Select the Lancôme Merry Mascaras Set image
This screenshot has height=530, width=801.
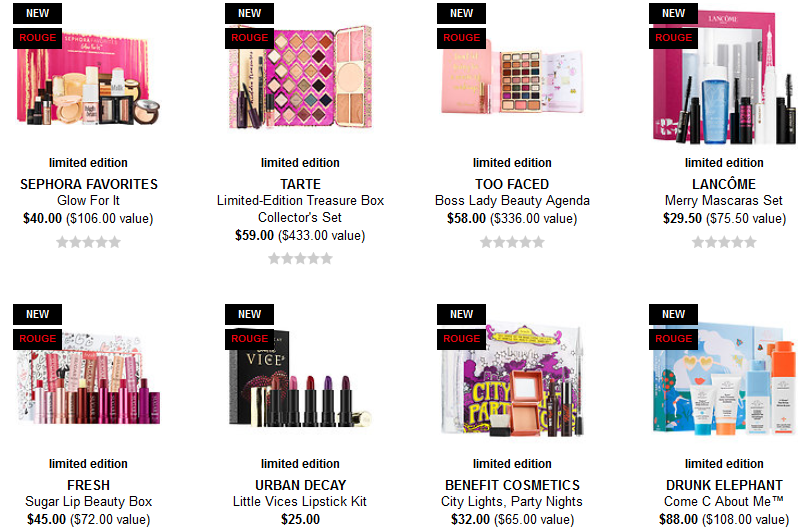click(x=724, y=77)
